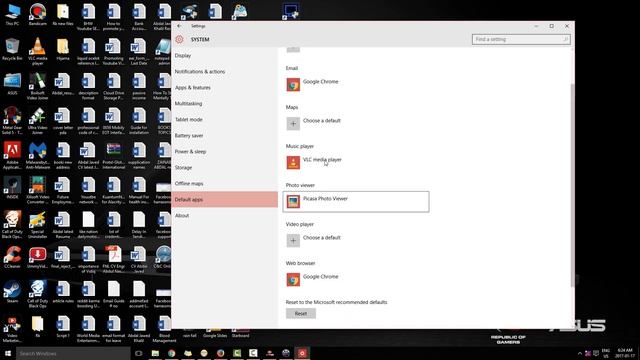
Task: Click the taskbar clock showing the date
Action: coord(625,353)
